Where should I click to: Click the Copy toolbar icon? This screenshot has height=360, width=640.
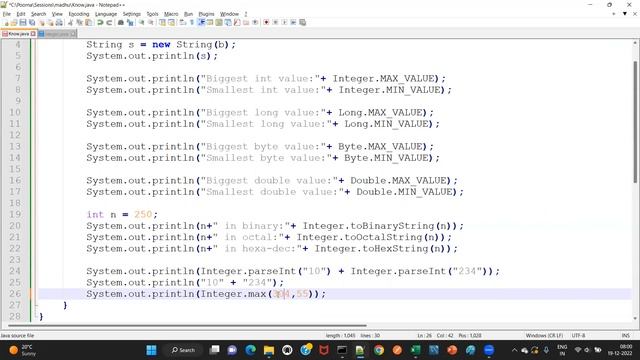coord(79,22)
